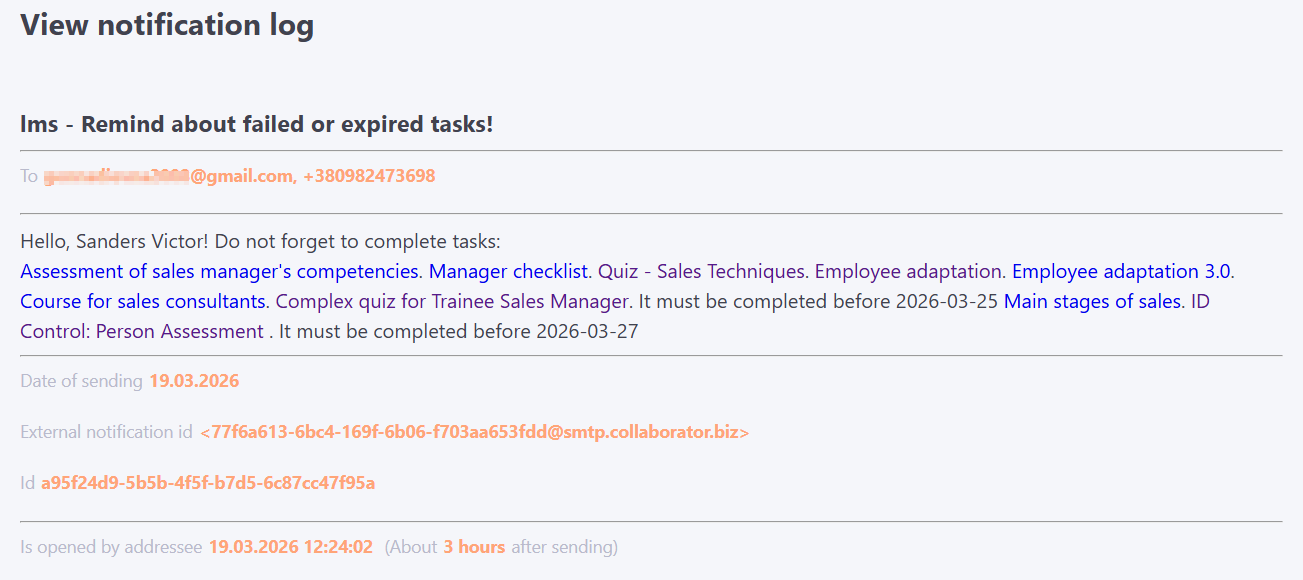Viewport: 1303px width, 580px height.
Task: Open Complex quiz for Trainee Sales Manager
Action: 452,301
